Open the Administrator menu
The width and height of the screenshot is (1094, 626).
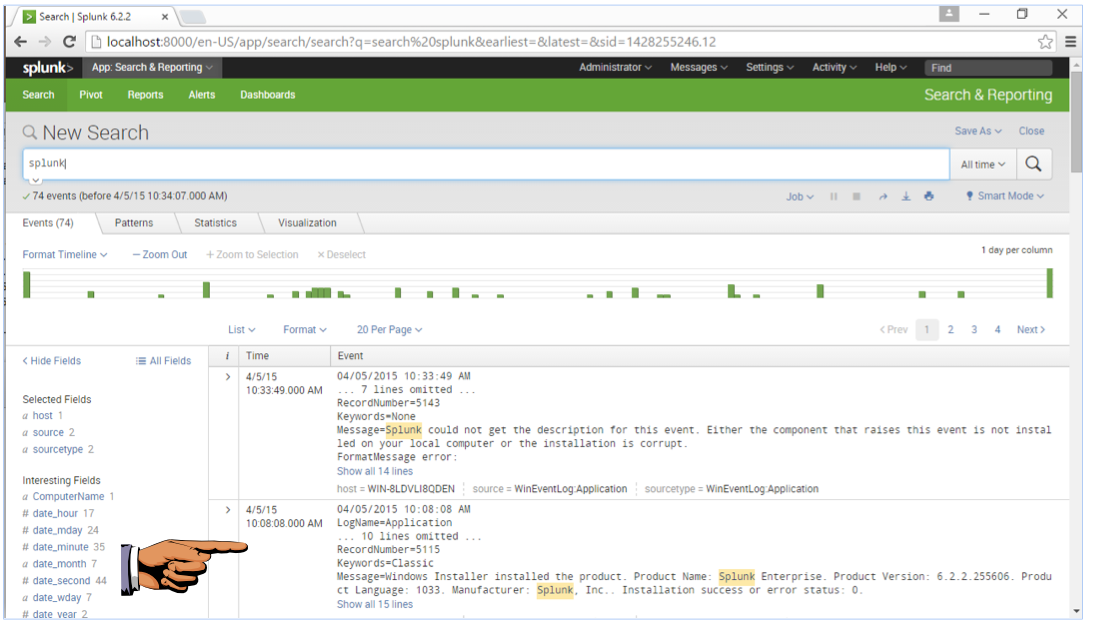615,68
